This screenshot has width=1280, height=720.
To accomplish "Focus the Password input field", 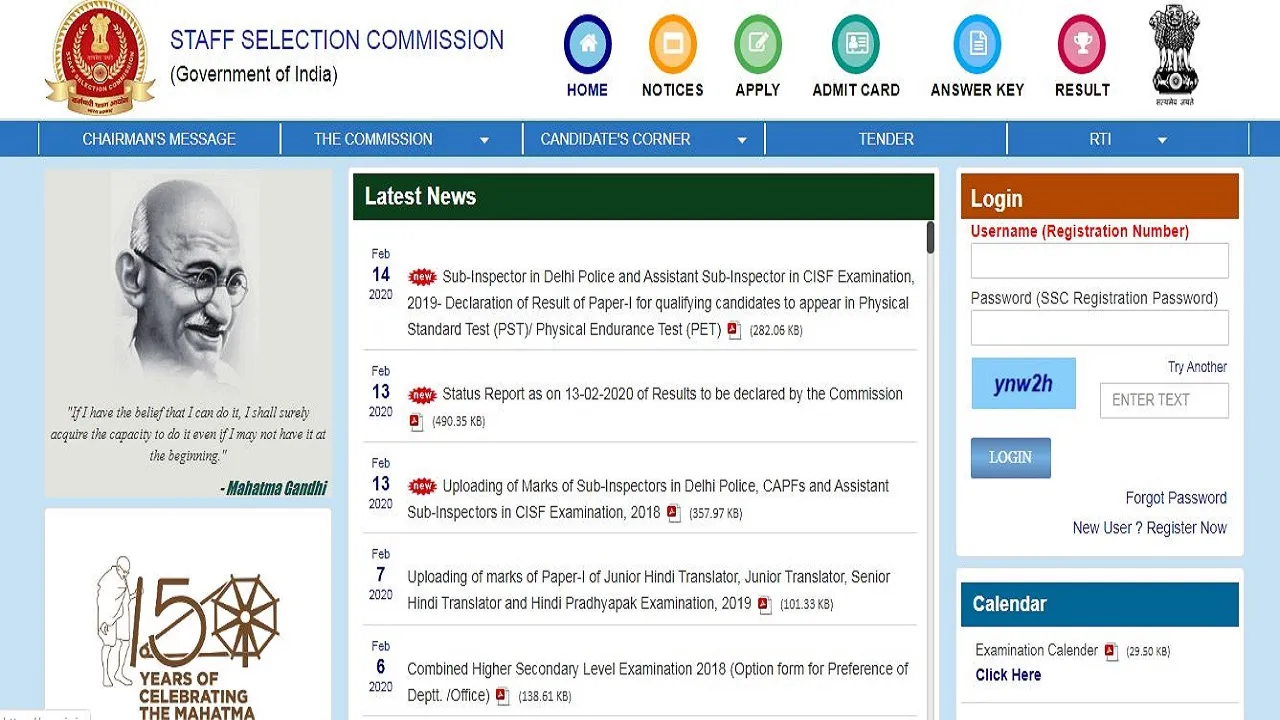I will [x=1099, y=328].
